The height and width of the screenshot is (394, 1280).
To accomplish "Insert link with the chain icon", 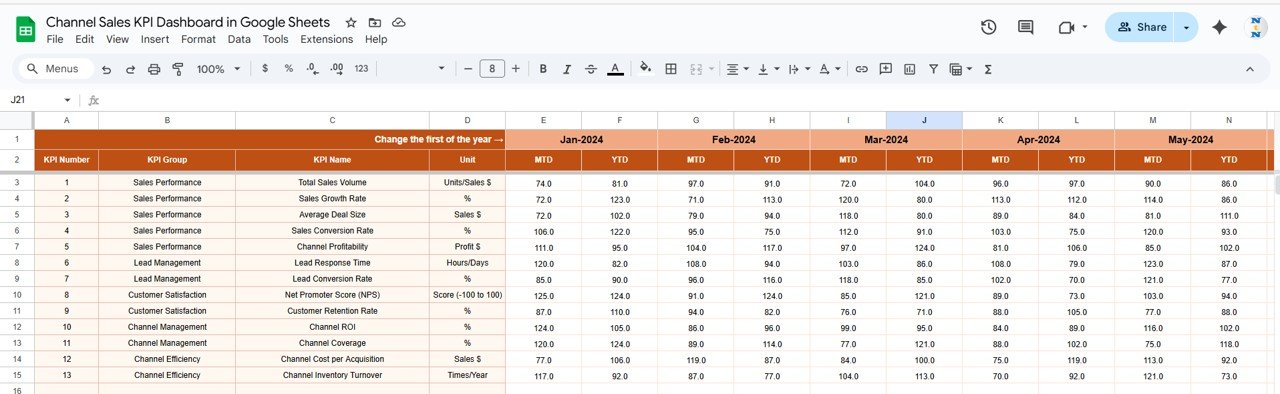I will 861,69.
